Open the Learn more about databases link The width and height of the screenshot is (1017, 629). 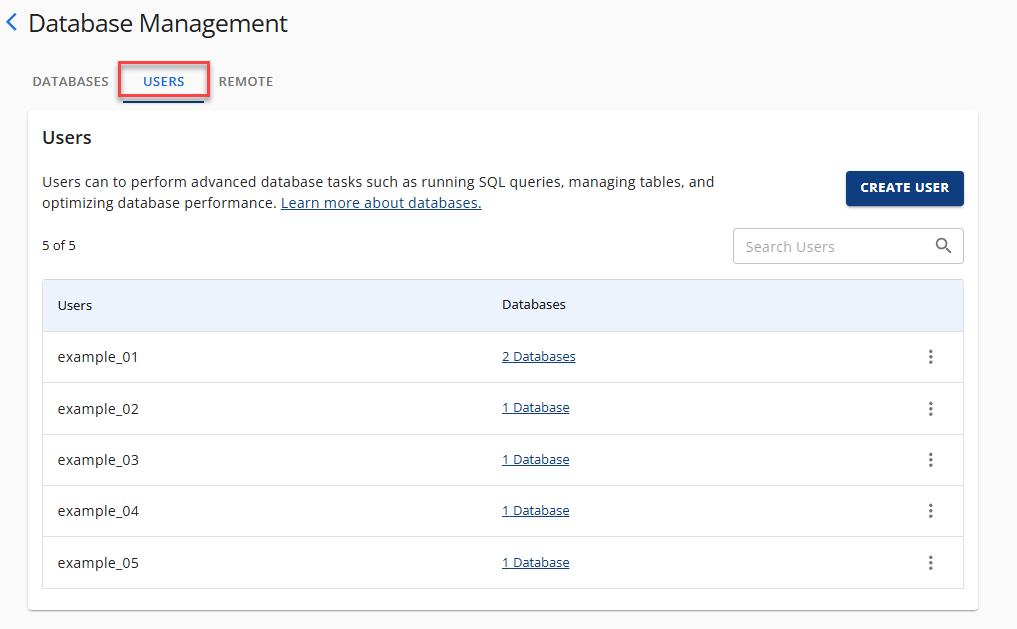click(380, 202)
